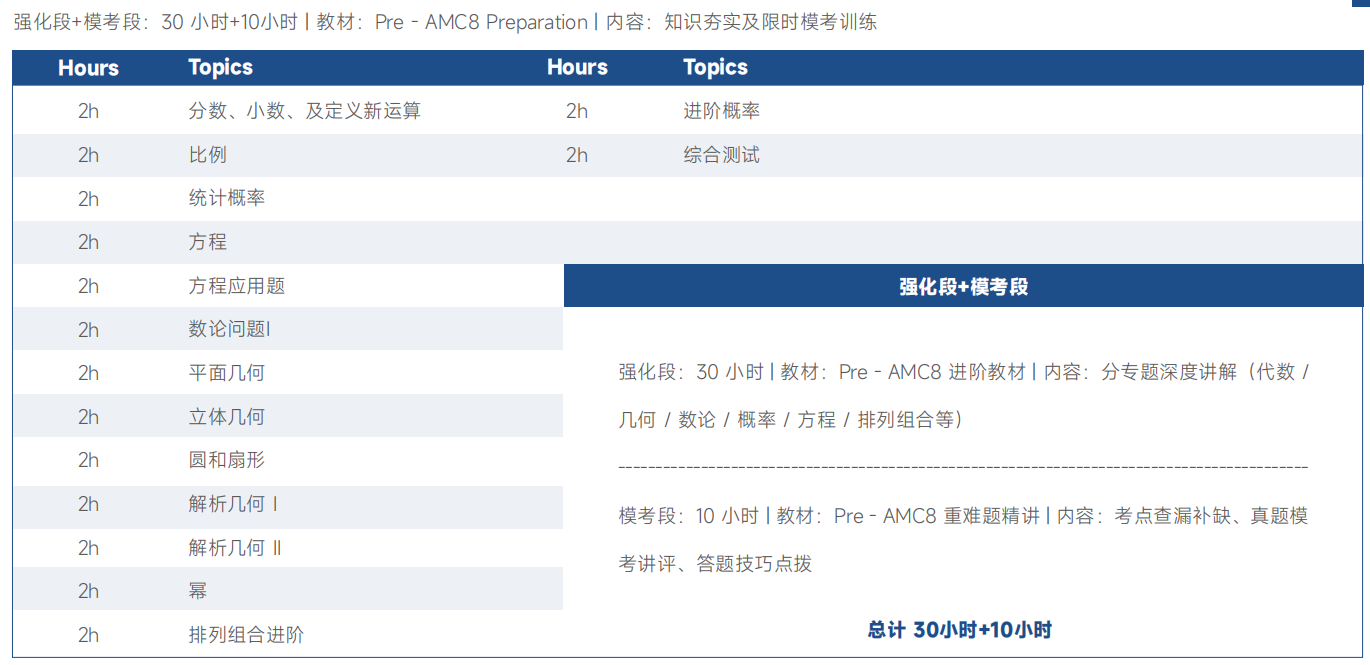Click the topic 分数、小数、及定义新运算
Image resolution: width=1370 pixels, height=665 pixels.
click(x=305, y=111)
